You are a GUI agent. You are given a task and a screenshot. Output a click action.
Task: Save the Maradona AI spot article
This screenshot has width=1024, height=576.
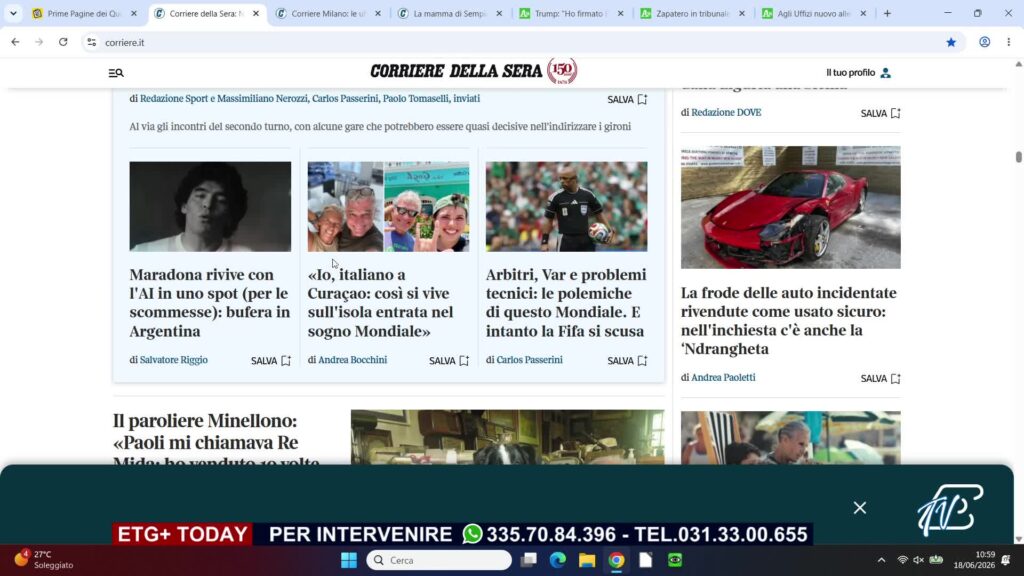tap(271, 360)
